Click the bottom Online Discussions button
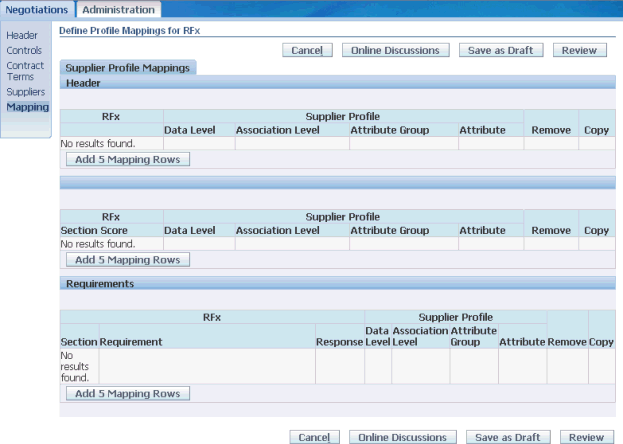 pyautogui.click(x=402, y=437)
